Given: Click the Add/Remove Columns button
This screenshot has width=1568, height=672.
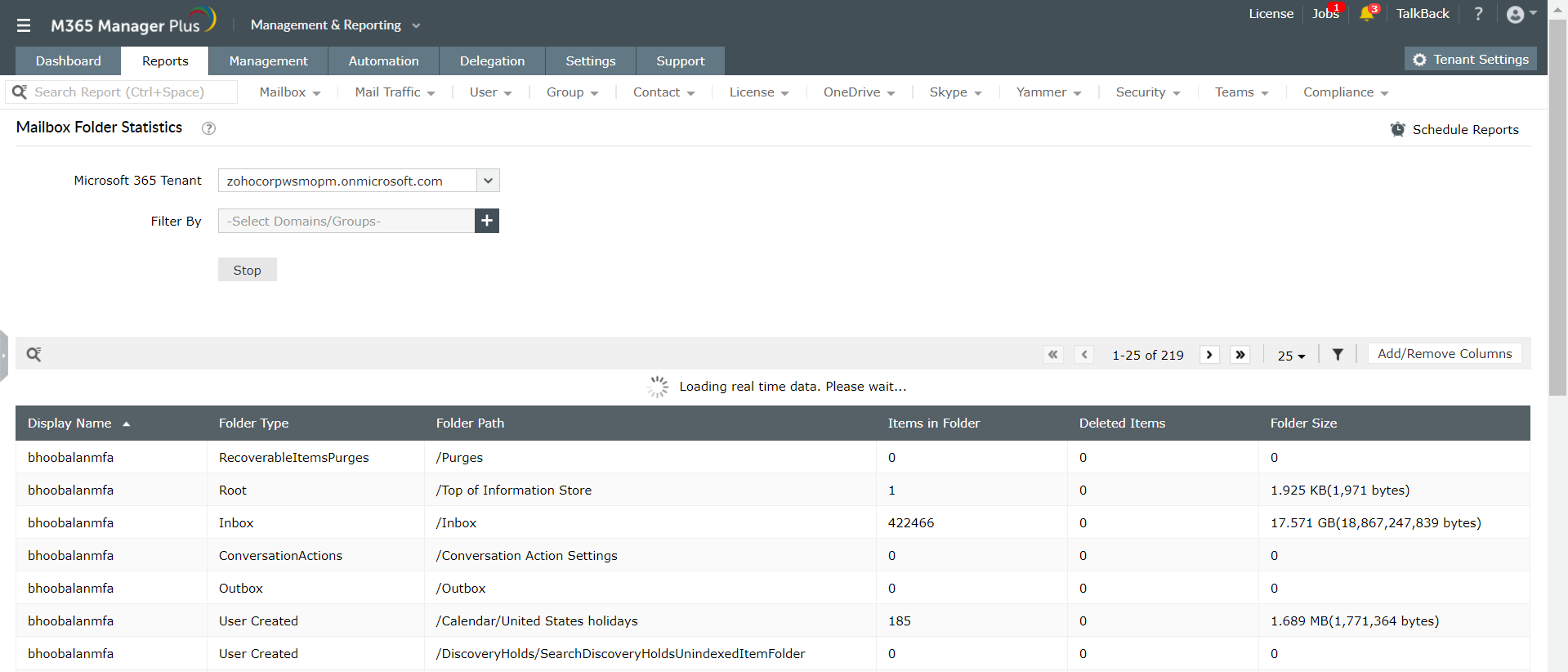Looking at the screenshot, I should click(x=1444, y=354).
